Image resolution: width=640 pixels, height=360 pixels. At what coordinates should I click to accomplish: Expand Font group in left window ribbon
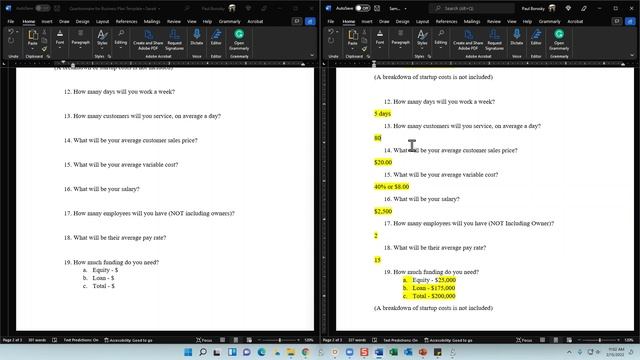click(60, 39)
